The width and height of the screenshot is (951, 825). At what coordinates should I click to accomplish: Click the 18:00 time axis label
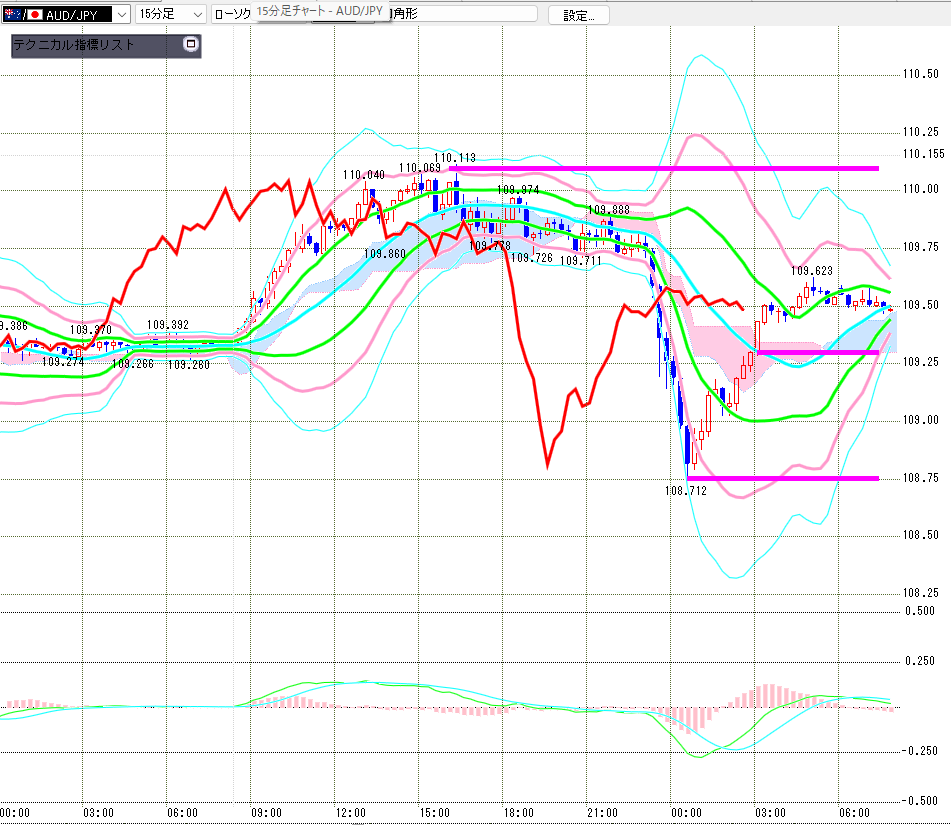click(518, 813)
